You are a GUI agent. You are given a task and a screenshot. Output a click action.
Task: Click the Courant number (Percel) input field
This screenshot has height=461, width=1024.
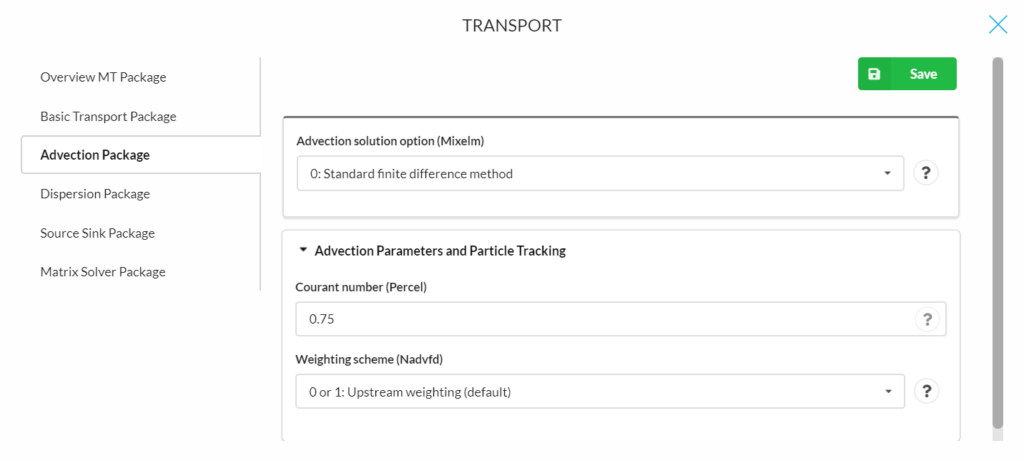tap(620, 319)
